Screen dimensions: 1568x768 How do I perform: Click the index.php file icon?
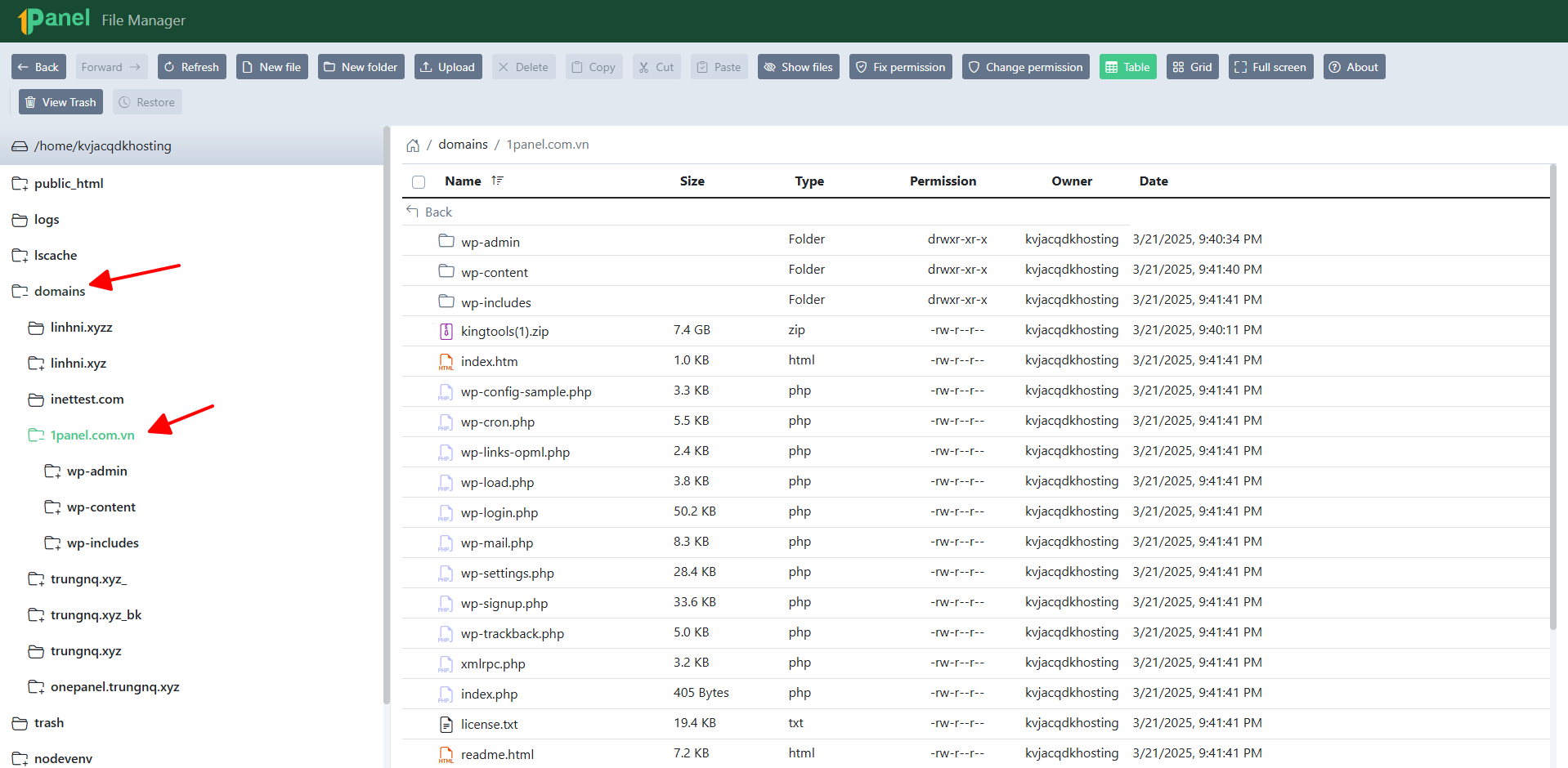tap(446, 694)
